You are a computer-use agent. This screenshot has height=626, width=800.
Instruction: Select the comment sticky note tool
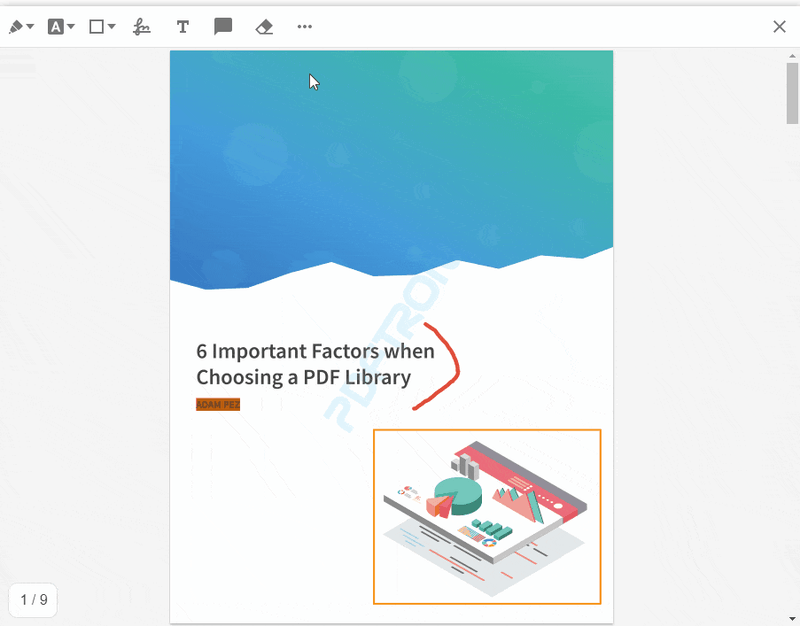[223, 27]
